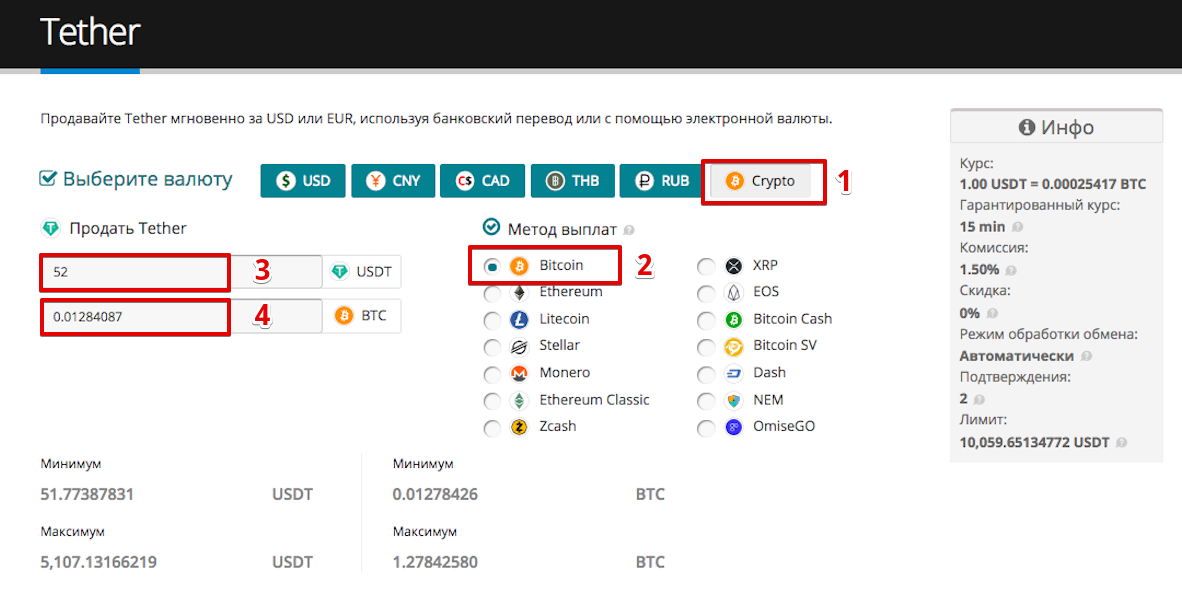Open the THB currency tab
1182x590 pixels.
pos(572,181)
